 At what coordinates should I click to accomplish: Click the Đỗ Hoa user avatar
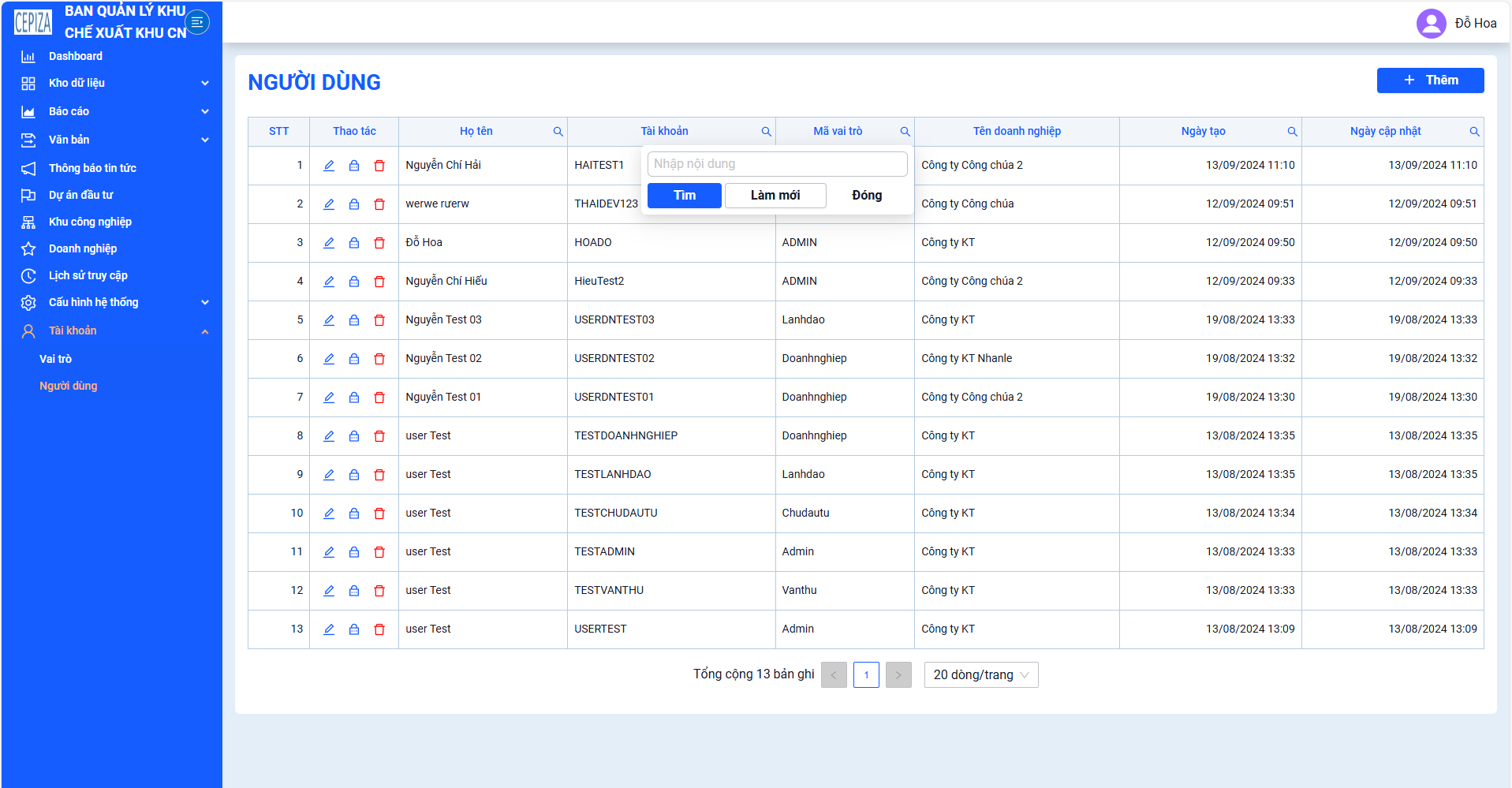click(x=1431, y=24)
